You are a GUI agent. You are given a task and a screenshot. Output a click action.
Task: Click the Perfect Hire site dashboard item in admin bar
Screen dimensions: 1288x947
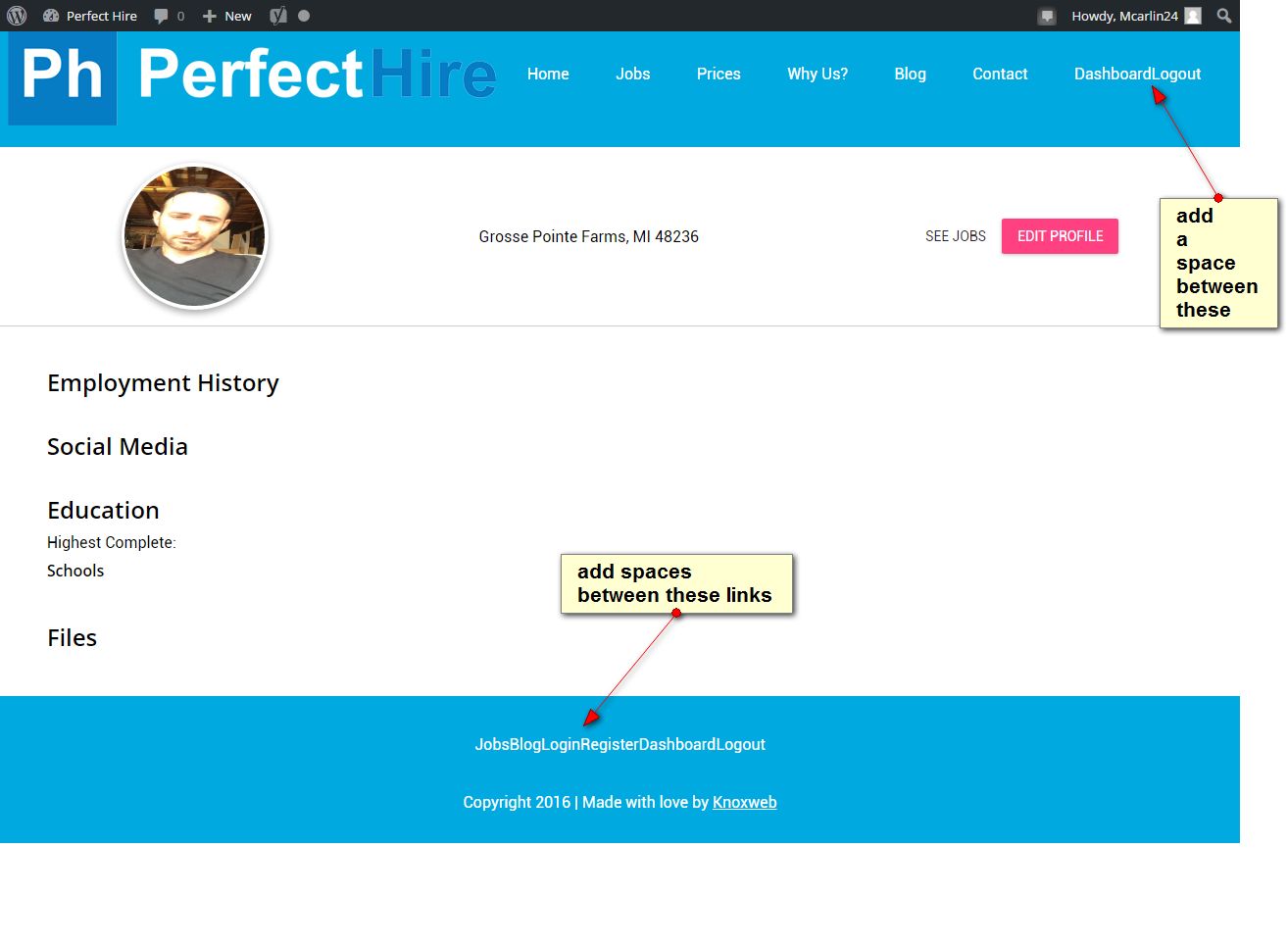(90, 16)
